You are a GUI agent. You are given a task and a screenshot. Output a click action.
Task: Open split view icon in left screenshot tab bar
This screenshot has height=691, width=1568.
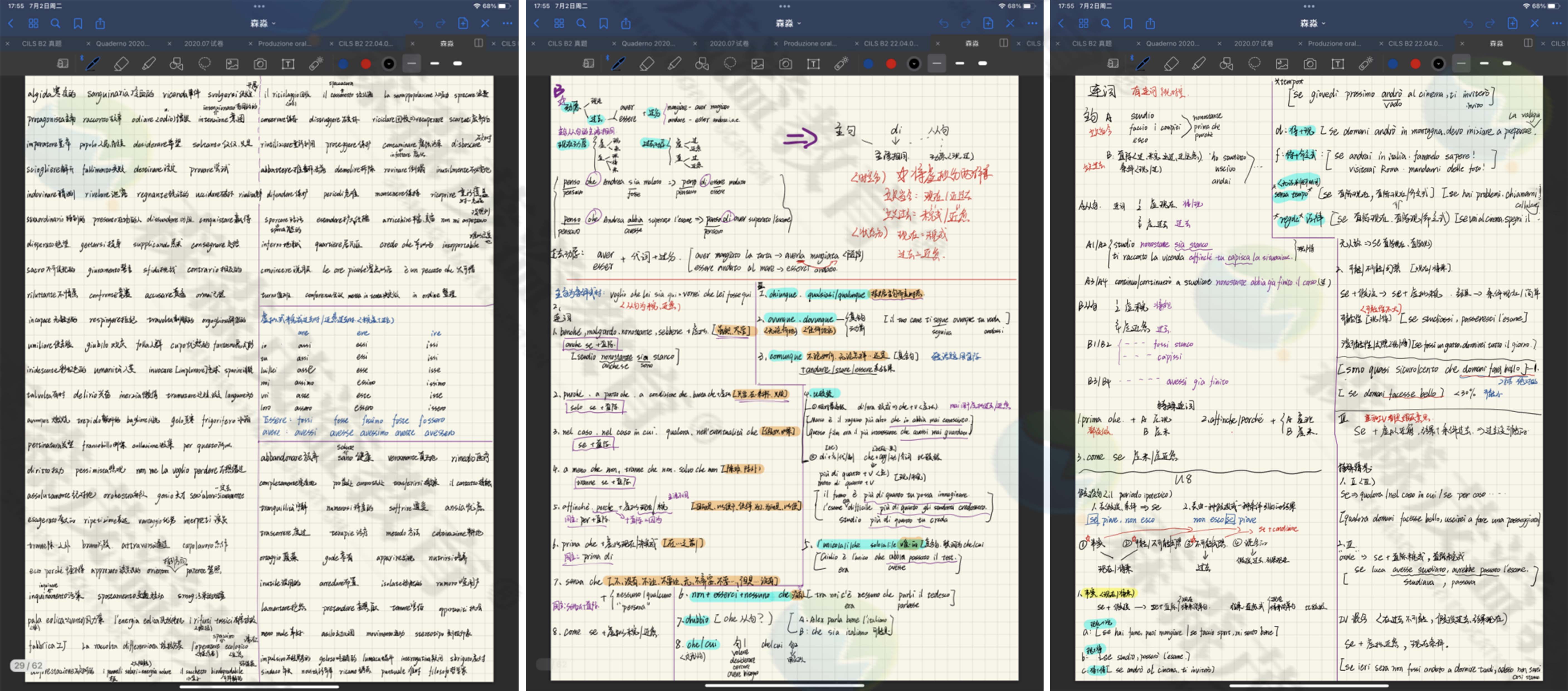pos(479,43)
